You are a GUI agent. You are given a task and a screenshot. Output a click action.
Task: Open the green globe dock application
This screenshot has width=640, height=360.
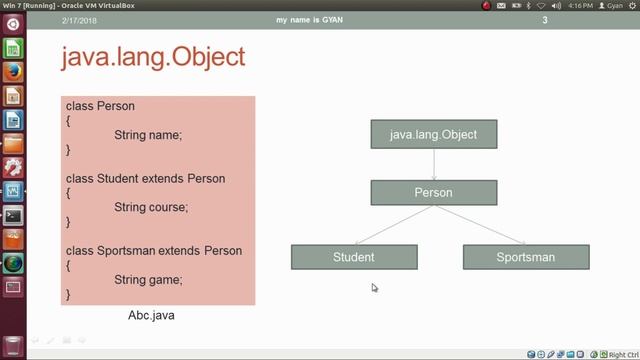click(13, 263)
